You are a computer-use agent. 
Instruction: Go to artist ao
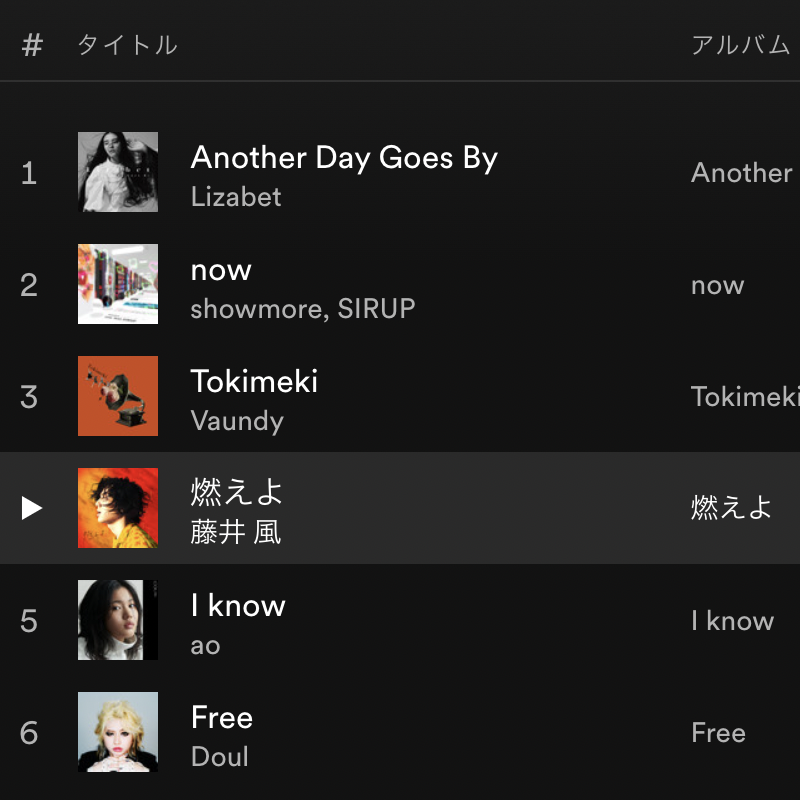point(205,644)
